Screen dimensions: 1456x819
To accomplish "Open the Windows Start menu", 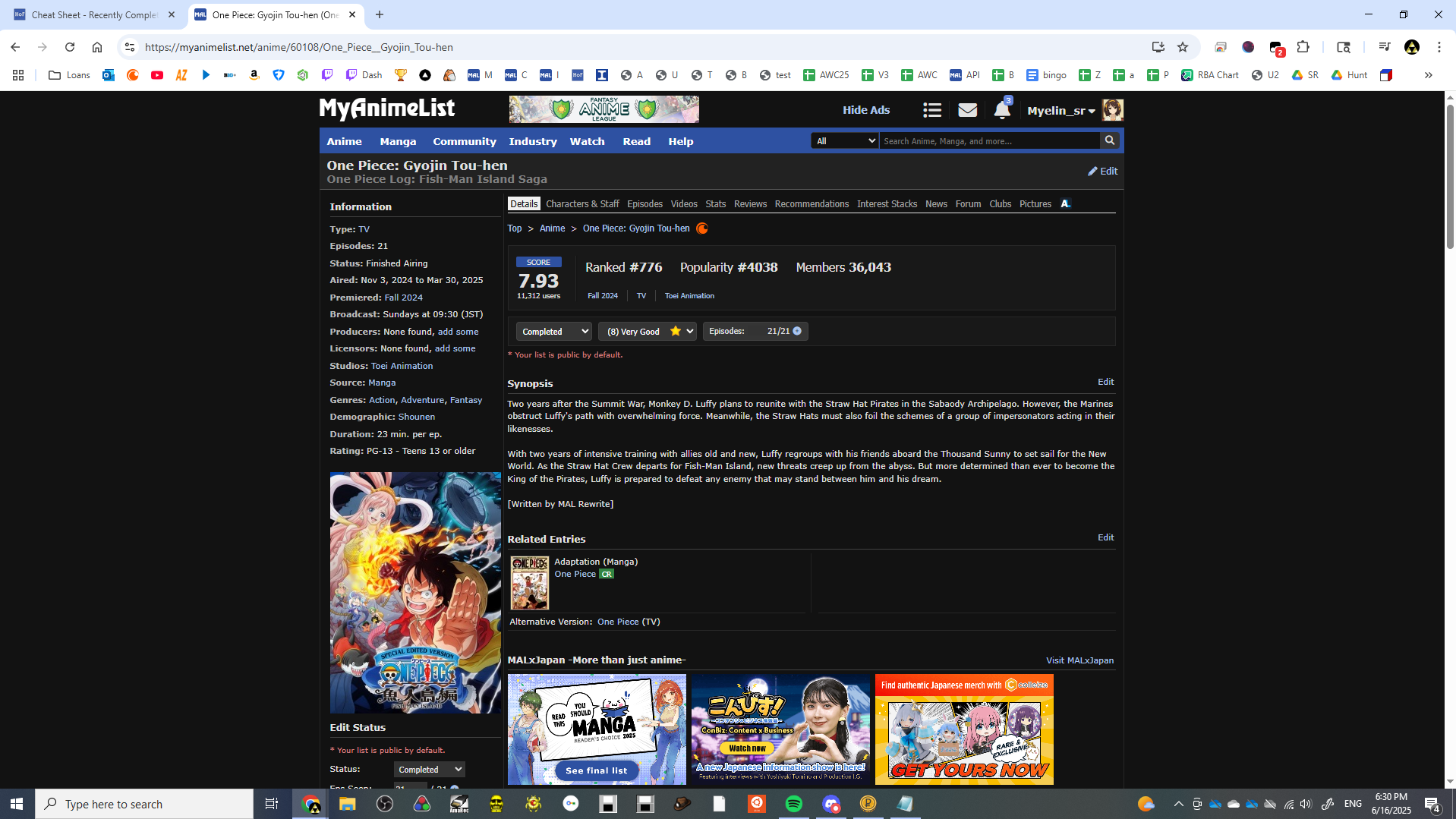I will [x=17, y=804].
